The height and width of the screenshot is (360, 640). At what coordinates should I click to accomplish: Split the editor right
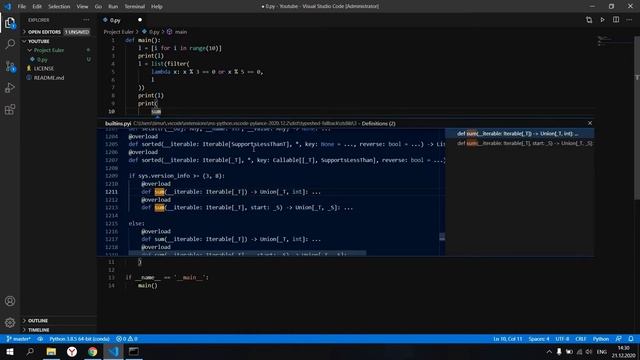pos(616,20)
